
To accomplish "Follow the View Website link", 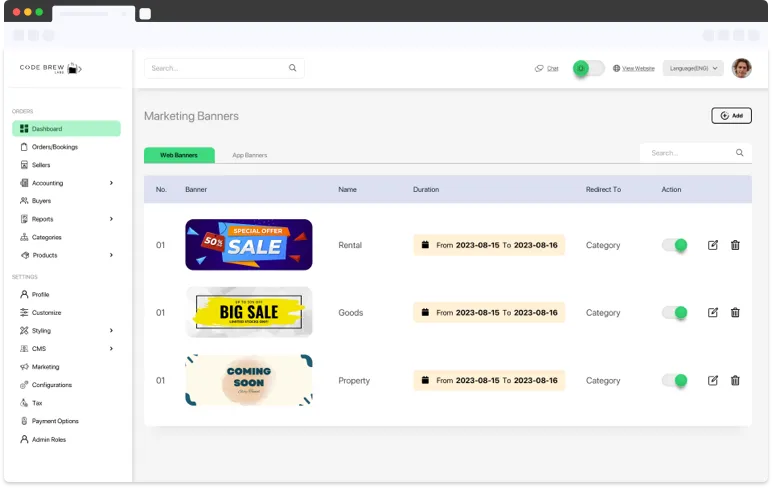I will (638, 68).
